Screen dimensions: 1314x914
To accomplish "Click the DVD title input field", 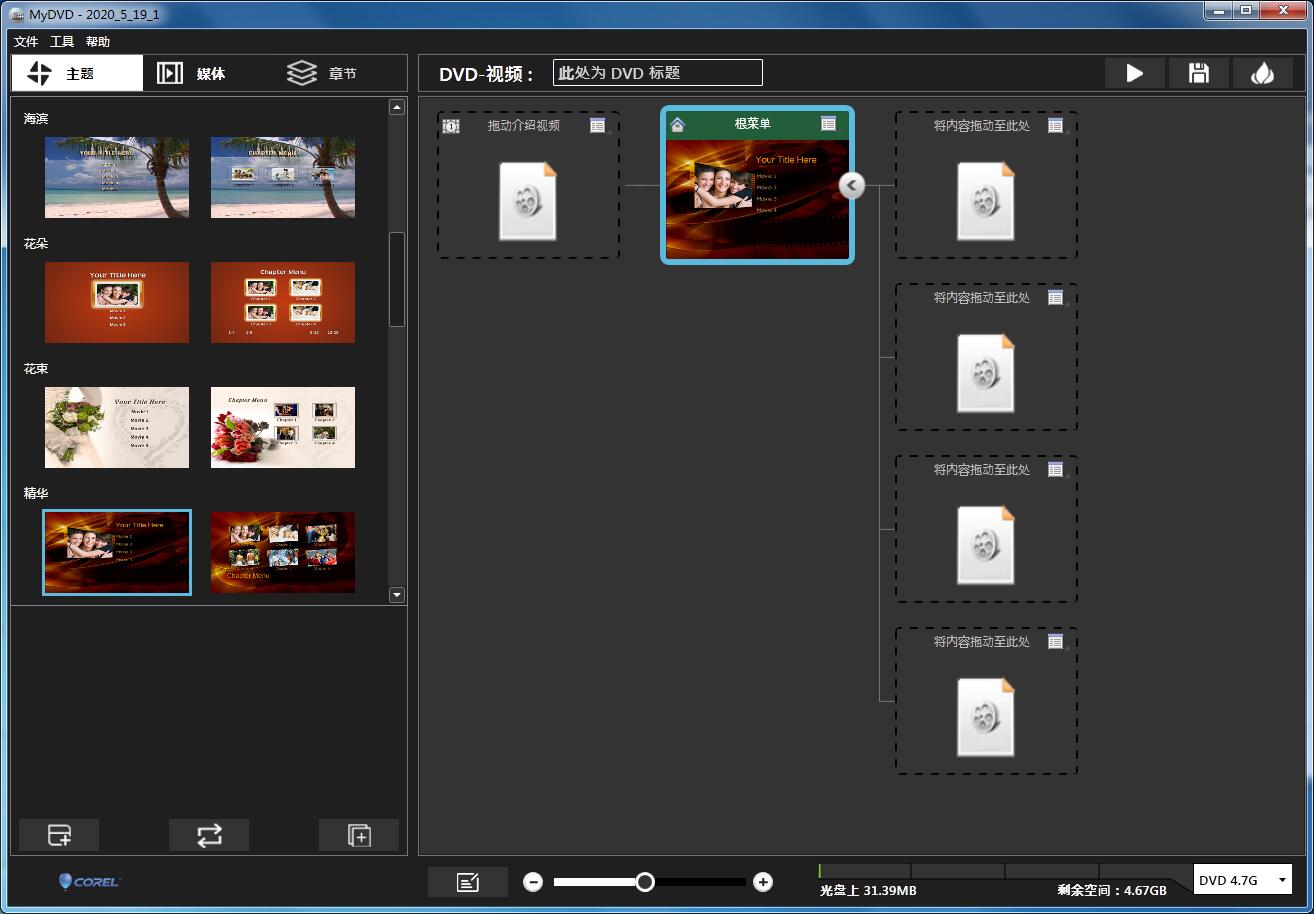I will [657, 73].
